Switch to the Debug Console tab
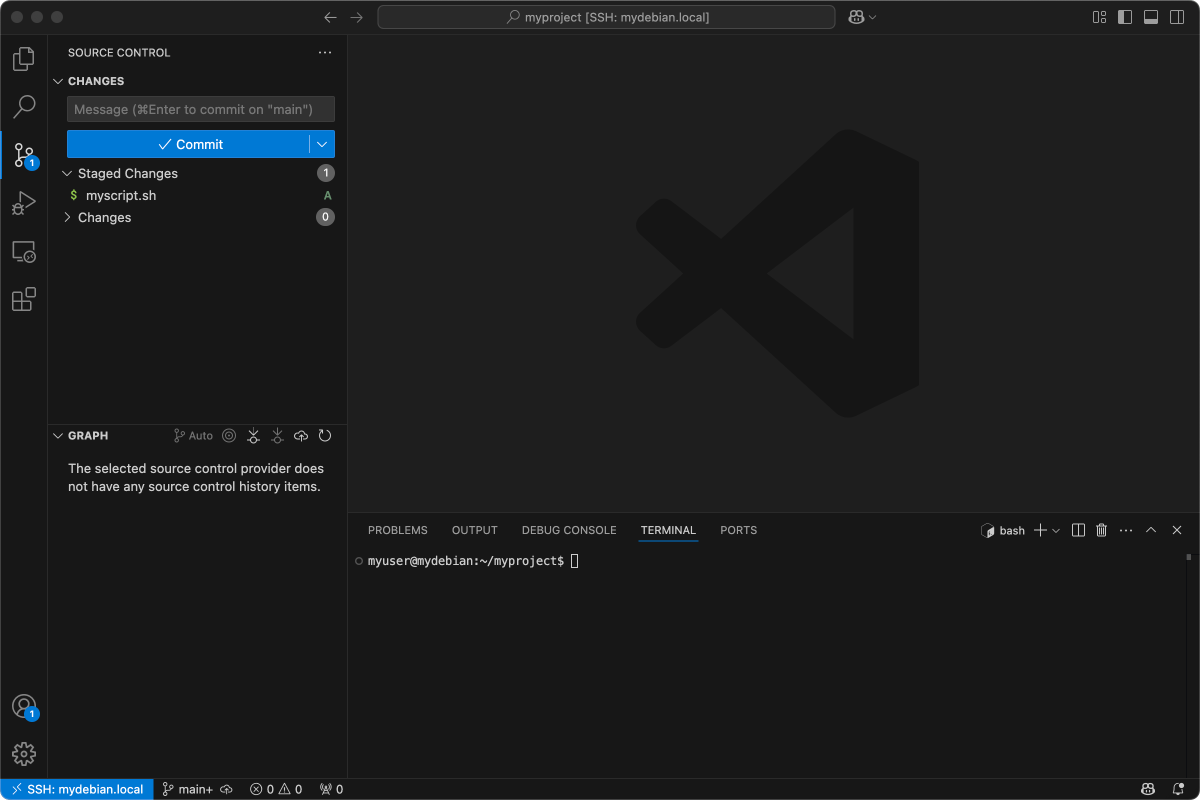Screen dimensions: 1200x800 tap(569, 530)
